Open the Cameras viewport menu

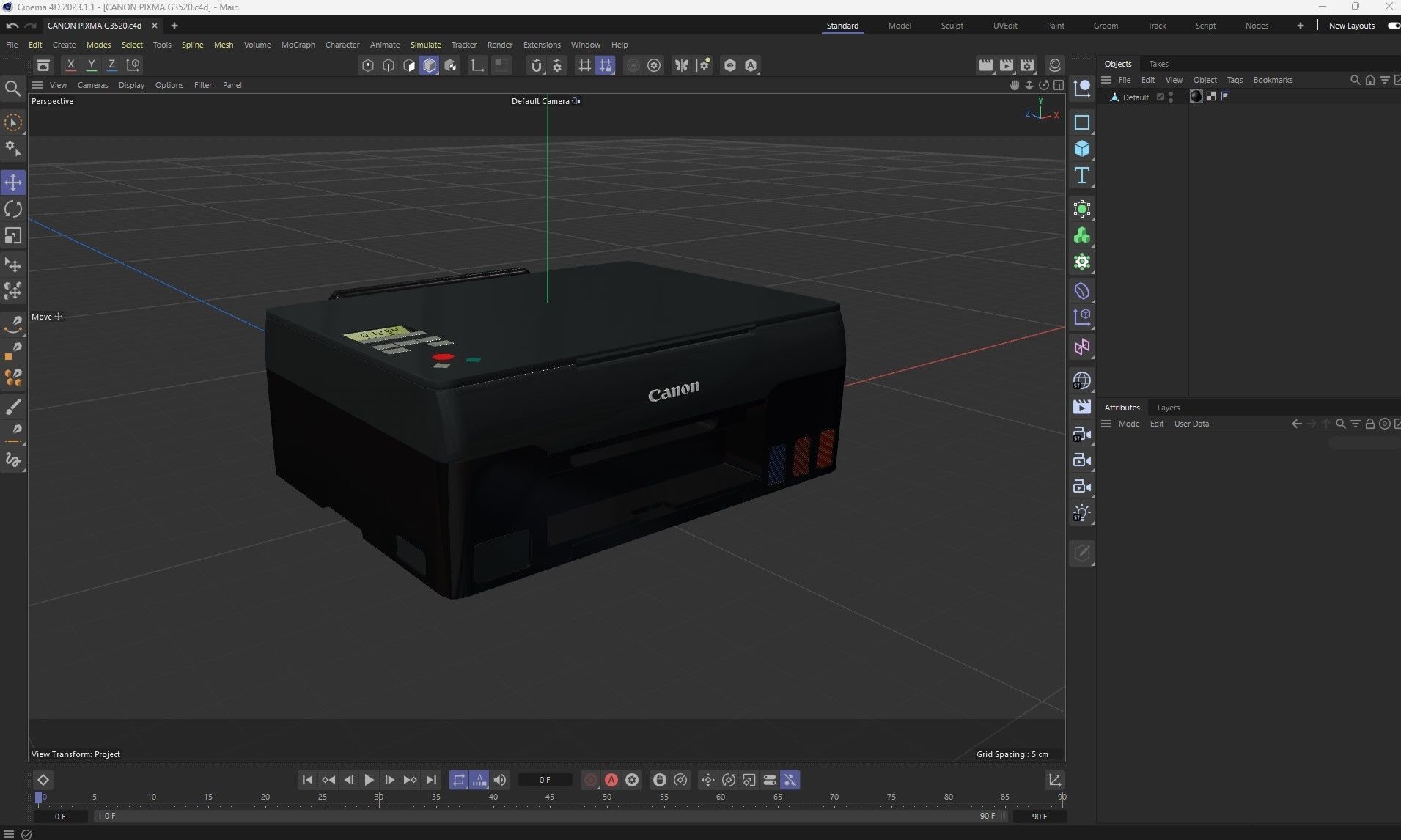(x=93, y=85)
